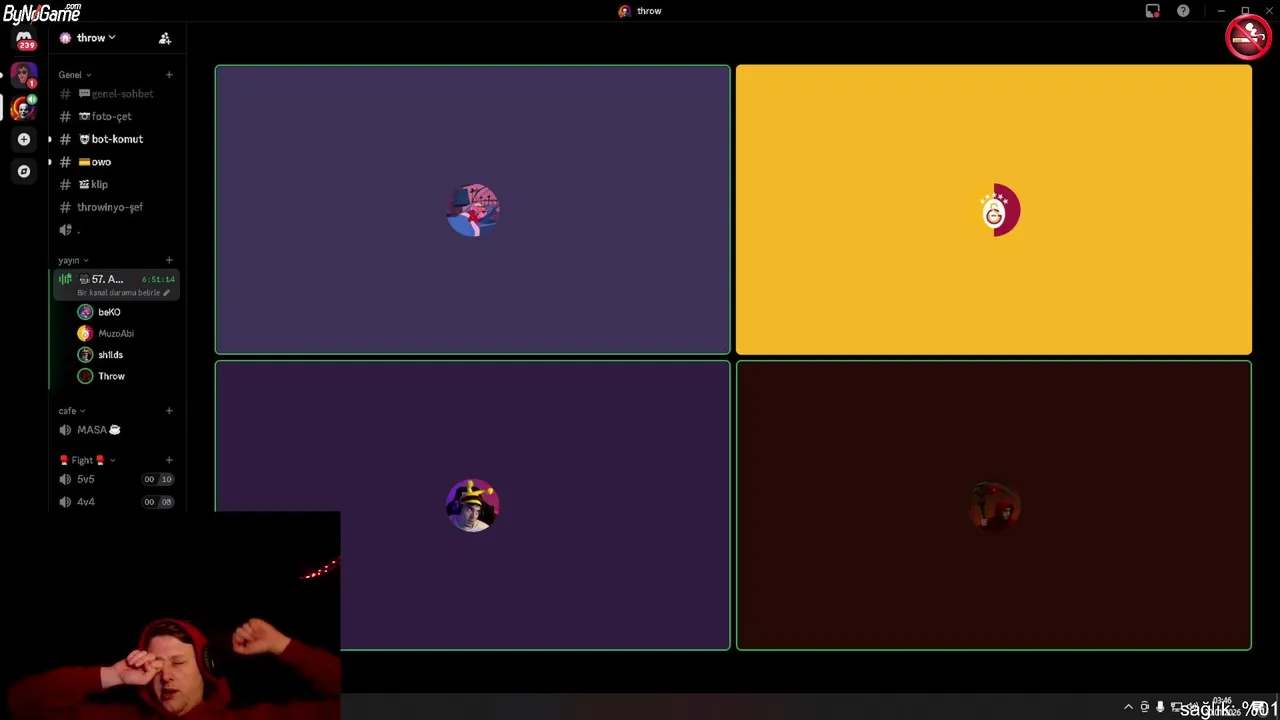Open inbox icon in title bar

[x=1153, y=11]
